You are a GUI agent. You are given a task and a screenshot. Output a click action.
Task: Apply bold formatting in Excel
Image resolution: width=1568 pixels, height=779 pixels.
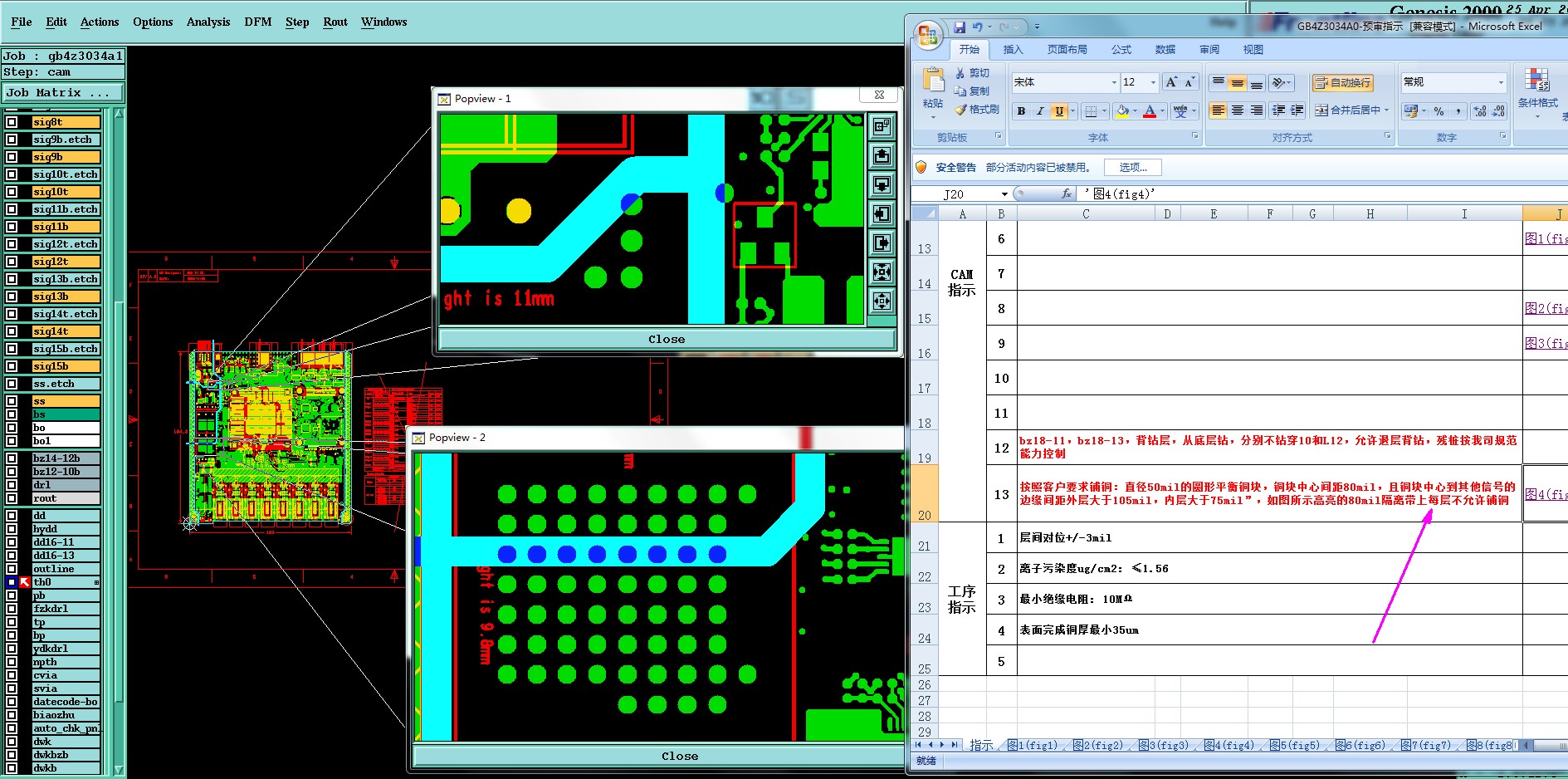point(1021,111)
